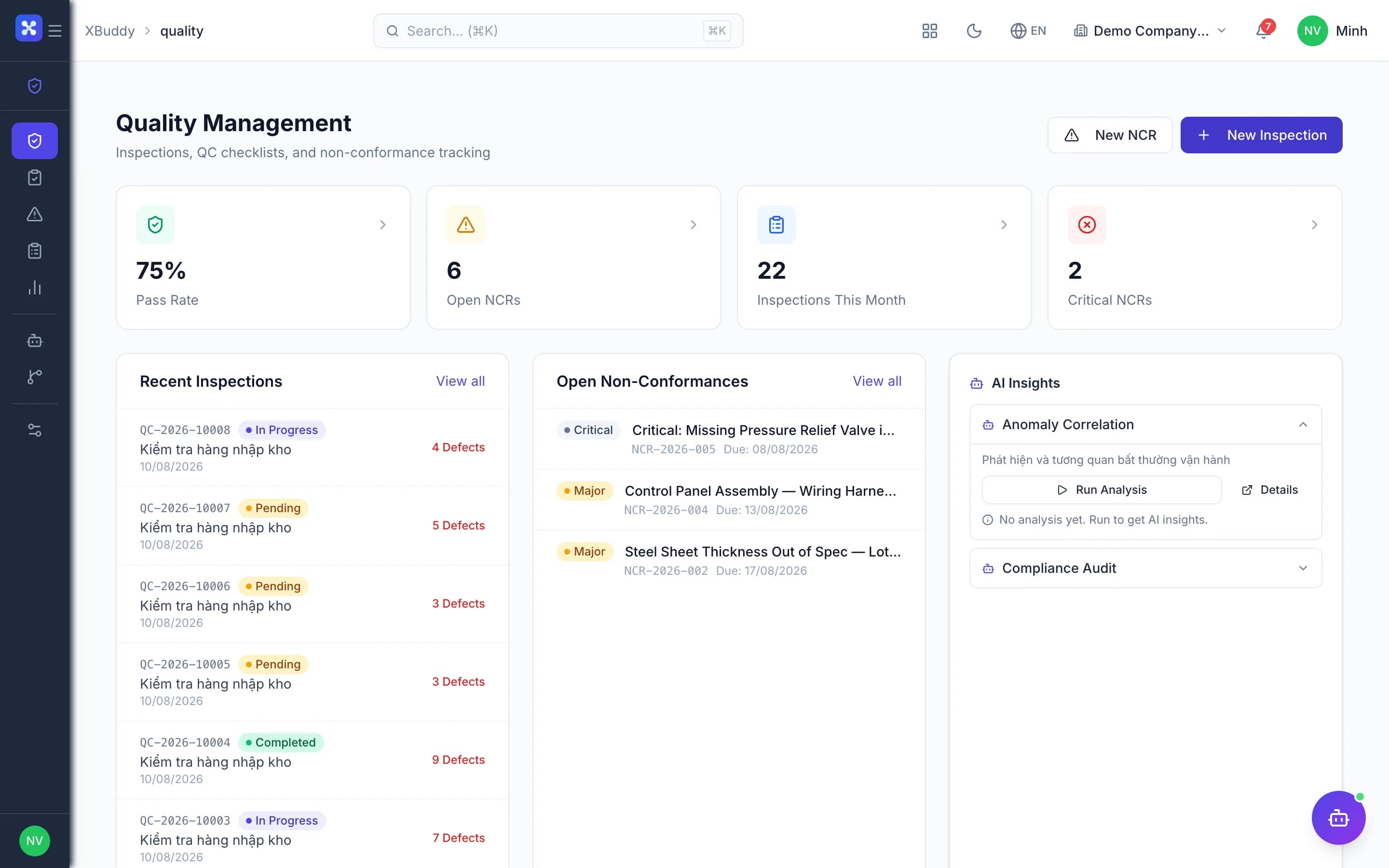Change language via the EN globe

[1028, 30]
